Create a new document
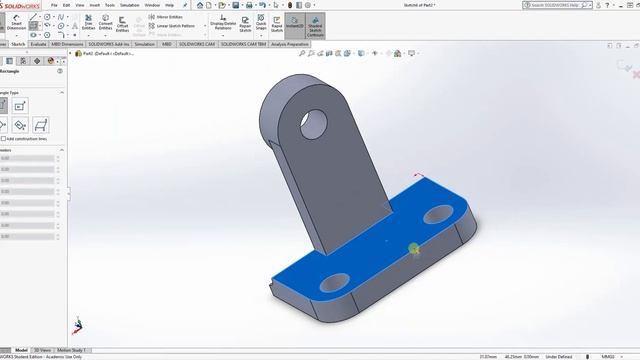The width and height of the screenshot is (640, 360). click(x=209, y=5)
